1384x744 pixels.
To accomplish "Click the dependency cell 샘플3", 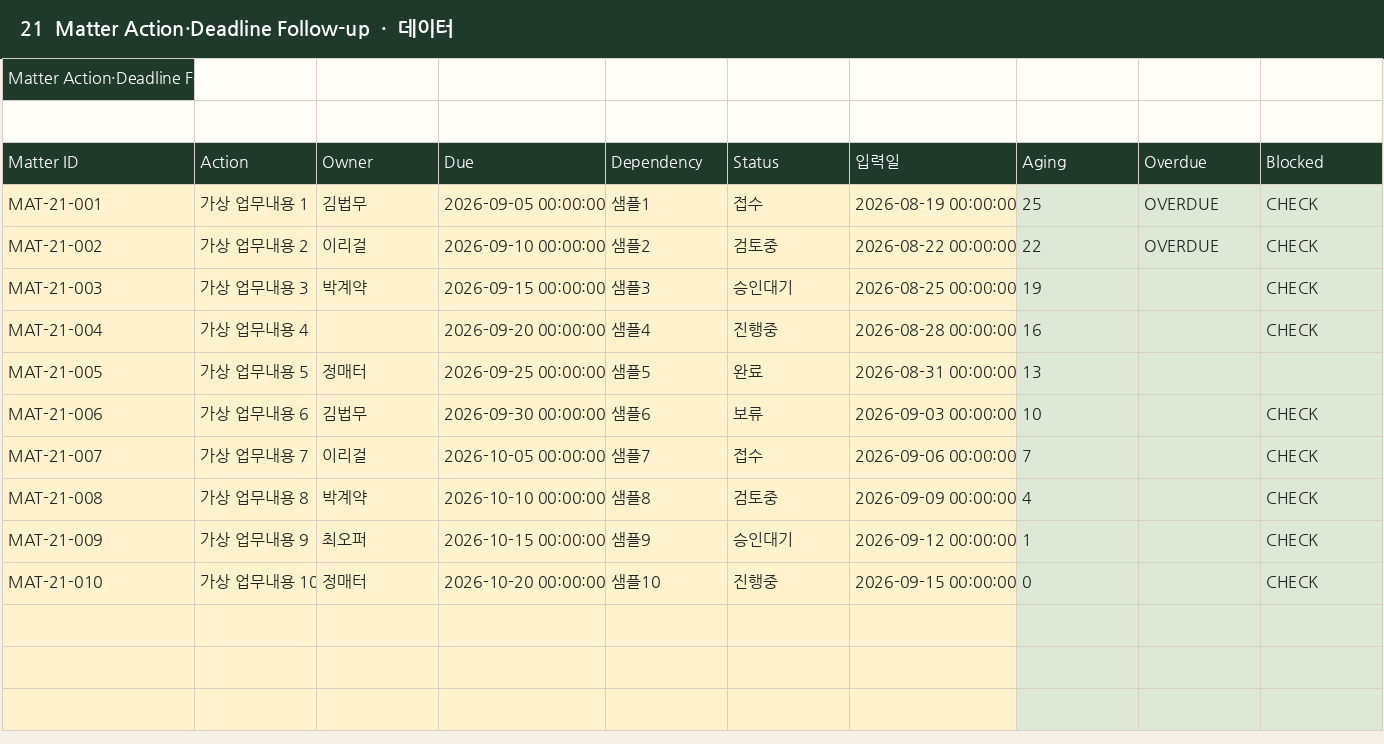I will point(666,289).
